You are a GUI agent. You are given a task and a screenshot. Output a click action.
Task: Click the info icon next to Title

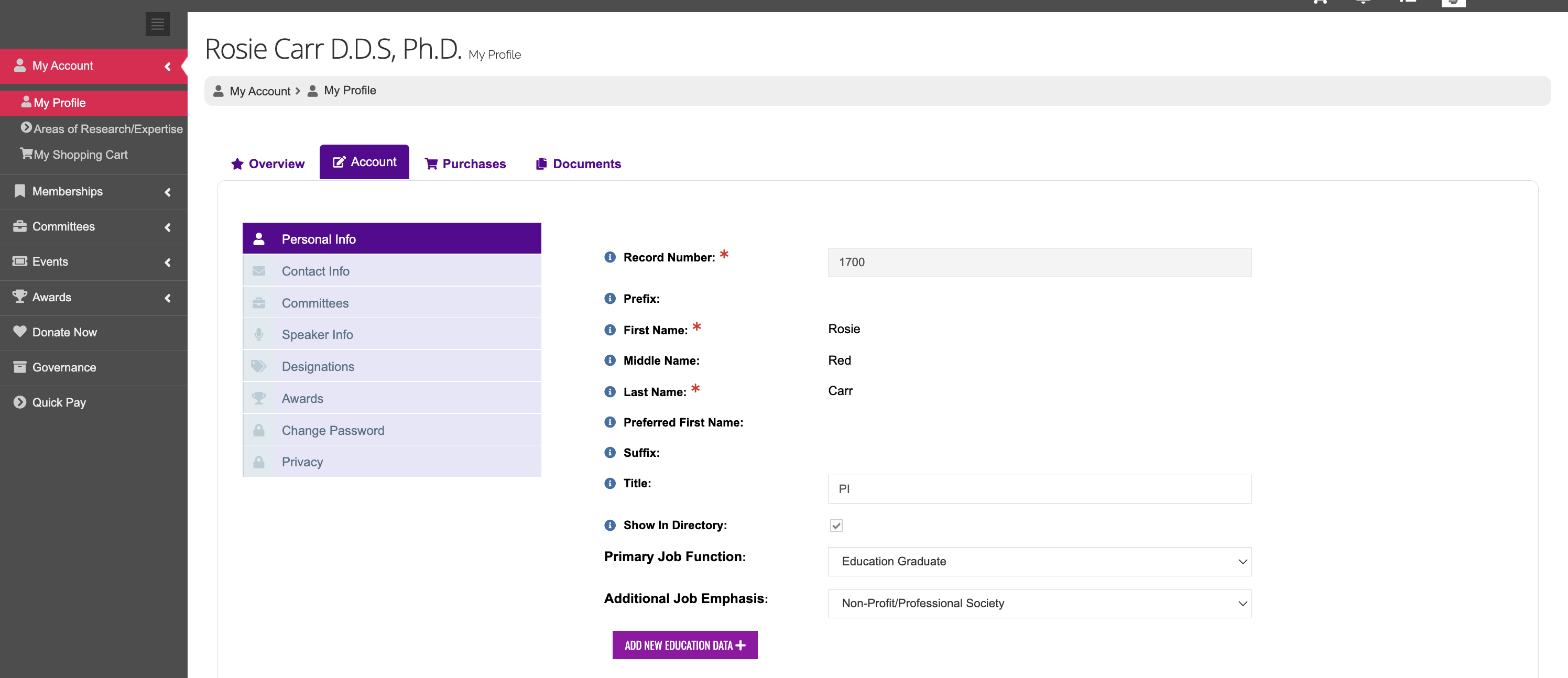point(609,483)
